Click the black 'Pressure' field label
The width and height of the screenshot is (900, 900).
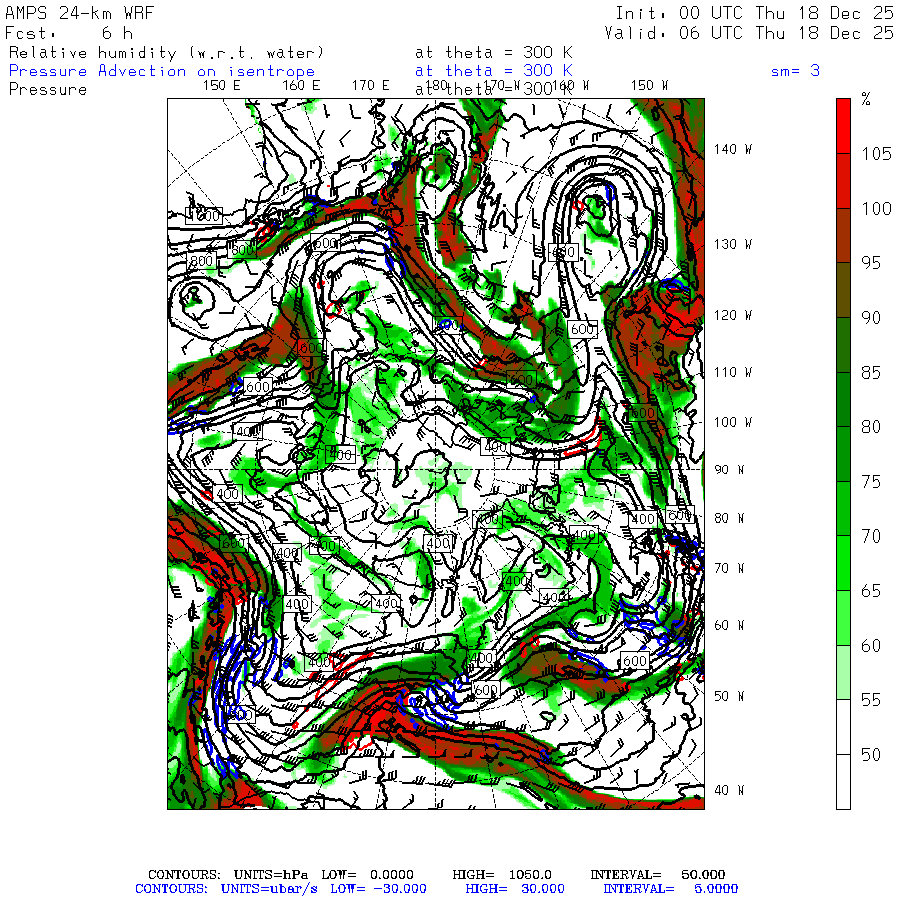(48, 90)
